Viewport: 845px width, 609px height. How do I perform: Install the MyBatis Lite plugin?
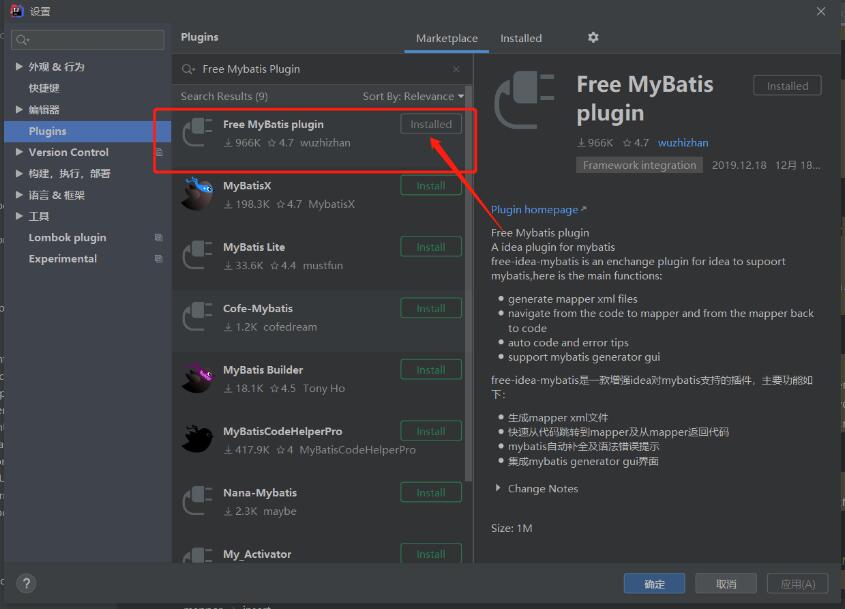coord(431,247)
